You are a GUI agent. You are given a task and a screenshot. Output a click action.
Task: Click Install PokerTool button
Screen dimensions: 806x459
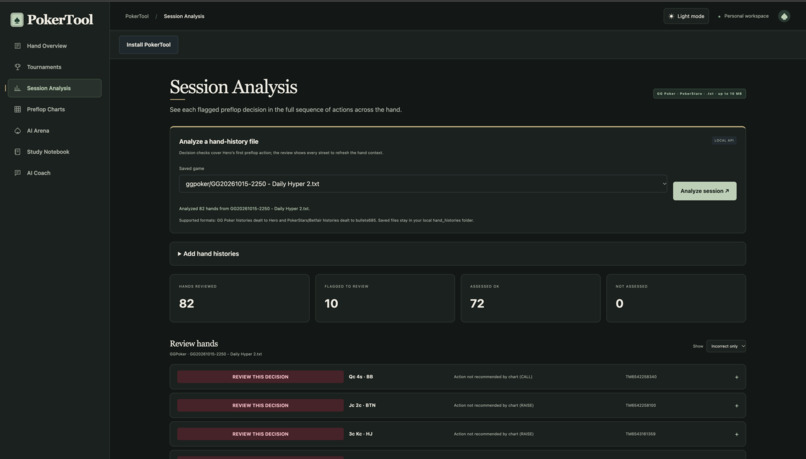(x=149, y=45)
